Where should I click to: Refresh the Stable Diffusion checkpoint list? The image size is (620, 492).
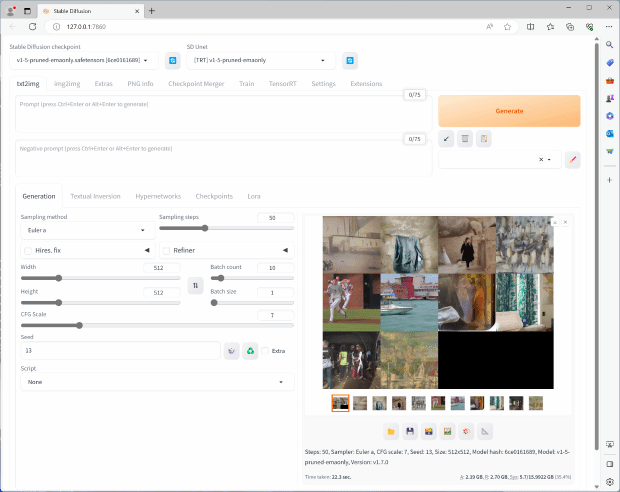173,61
